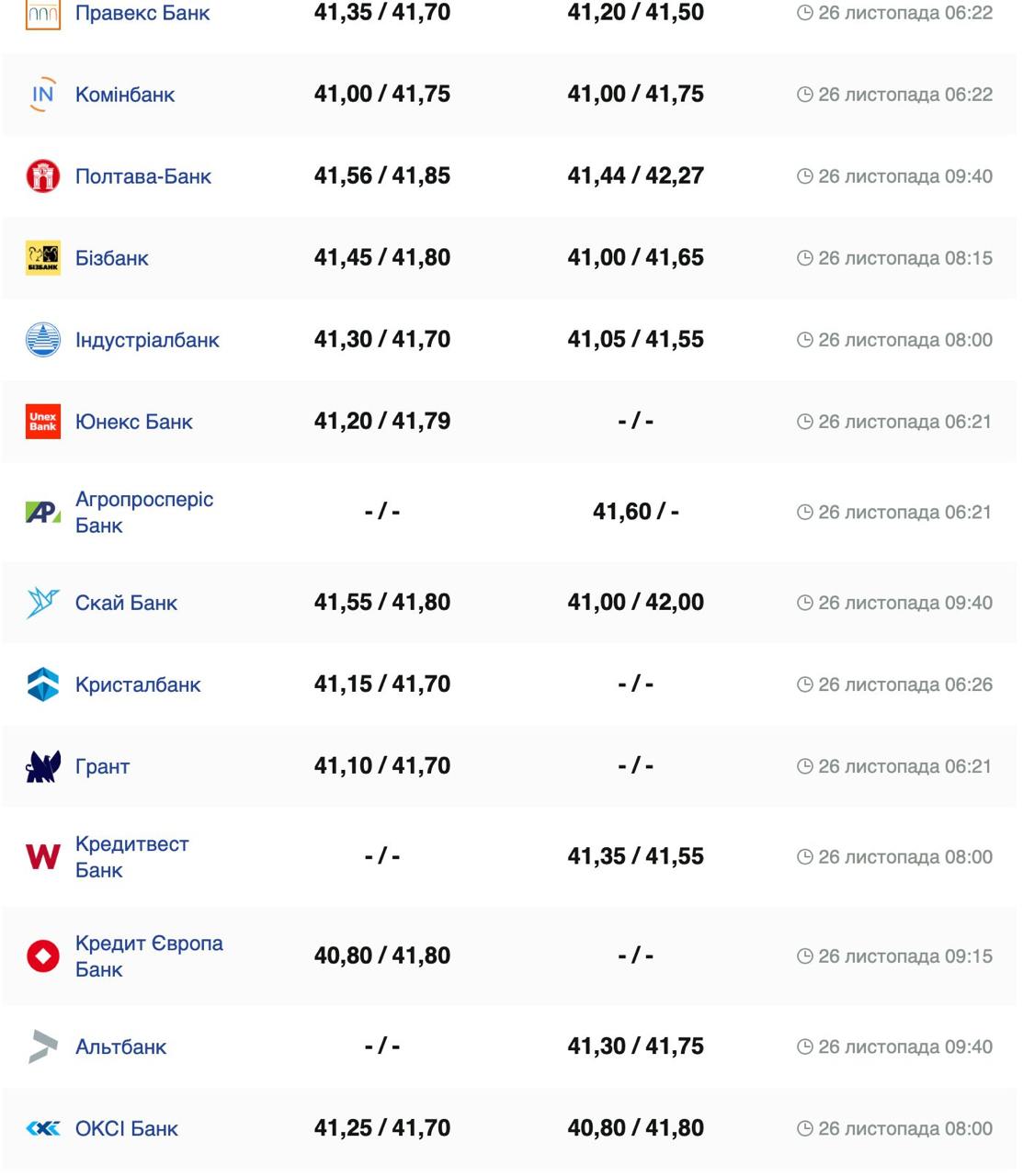1023x1176 pixels.
Task: Click the Альтбанк update time clock icon
Action: 805,1046
